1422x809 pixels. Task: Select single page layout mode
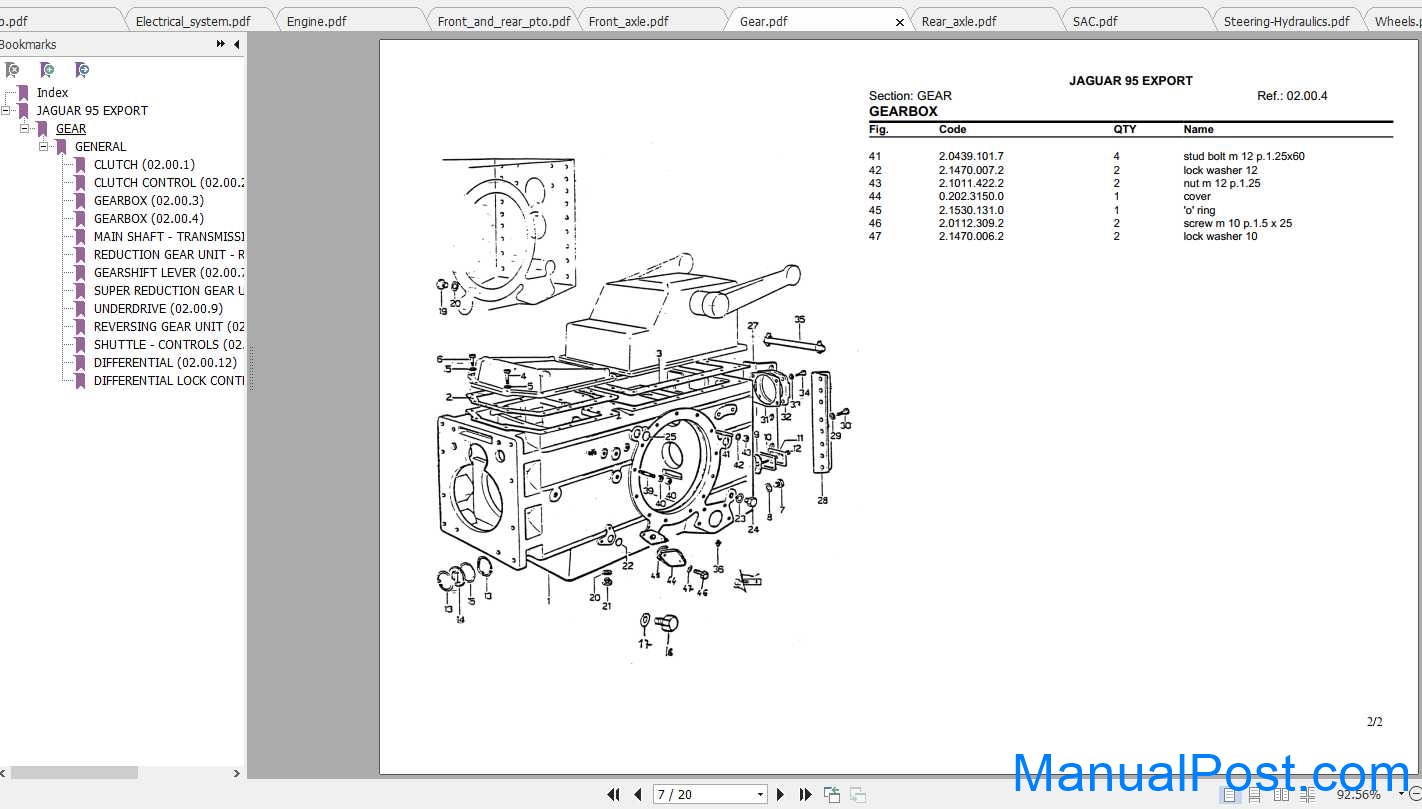pos(1229,795)
